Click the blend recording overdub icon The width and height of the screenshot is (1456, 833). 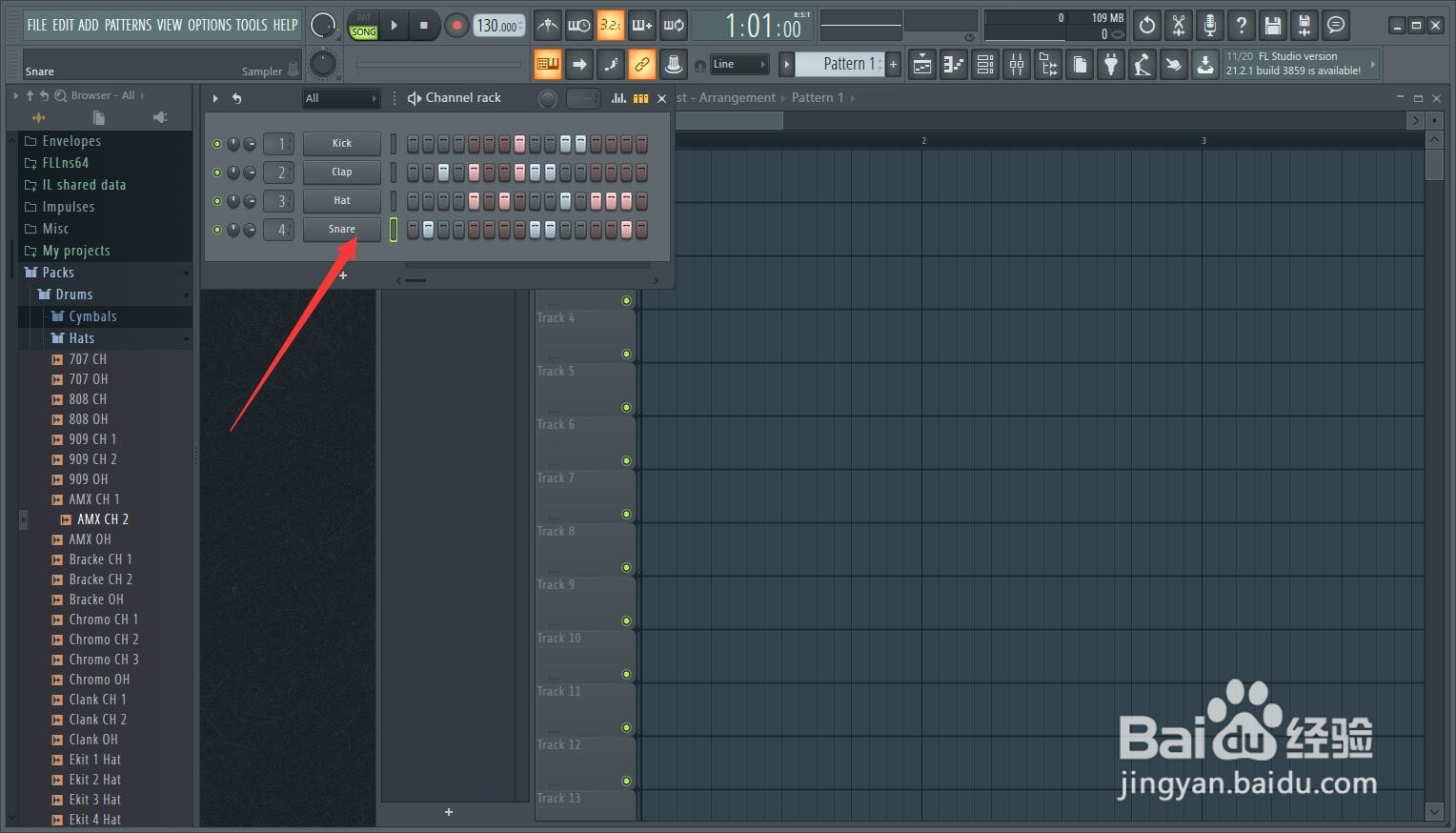(641, 25)
